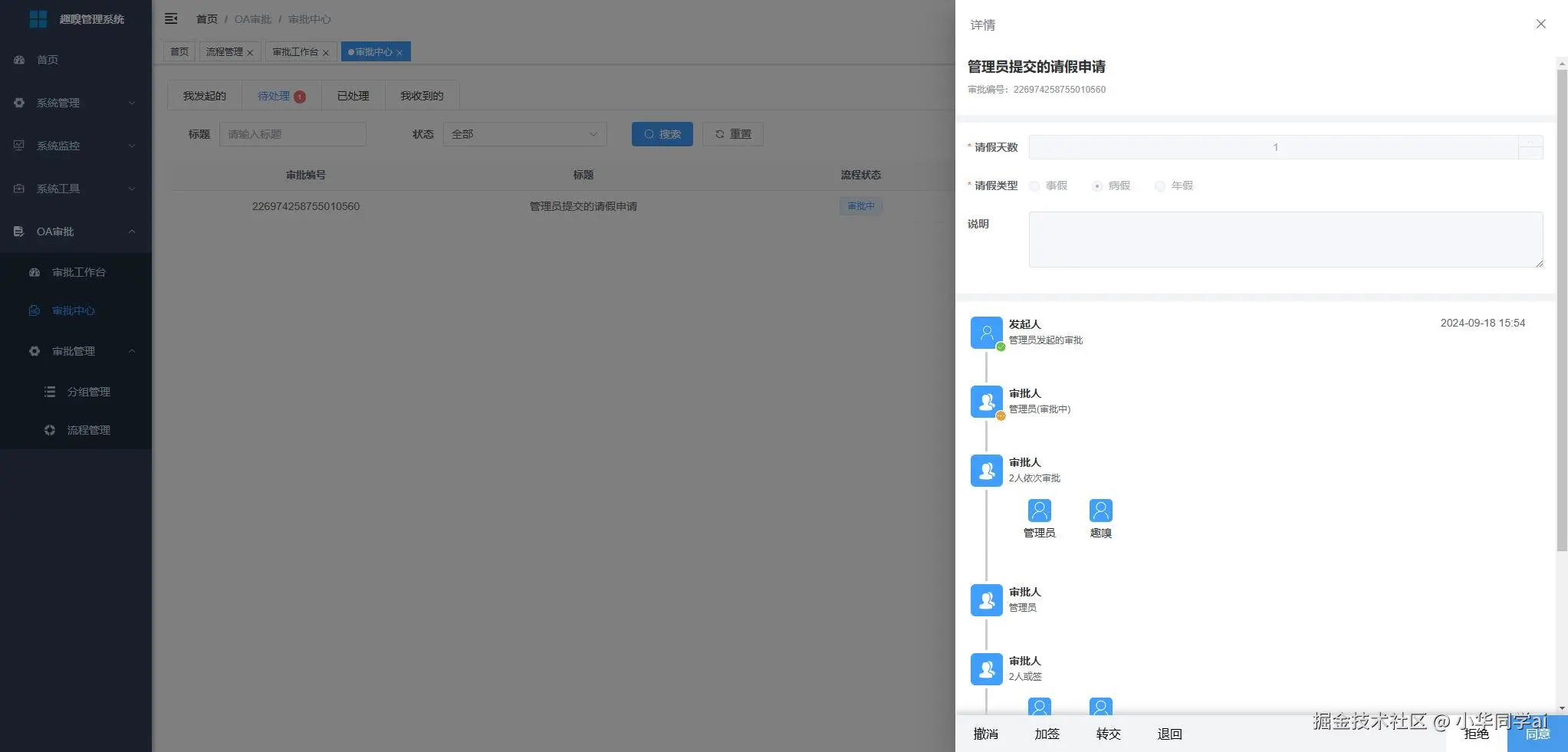Close the 审批工作台 tab with its x
1568x752 pixels.
pyautogui.click(x=326, y=53)
